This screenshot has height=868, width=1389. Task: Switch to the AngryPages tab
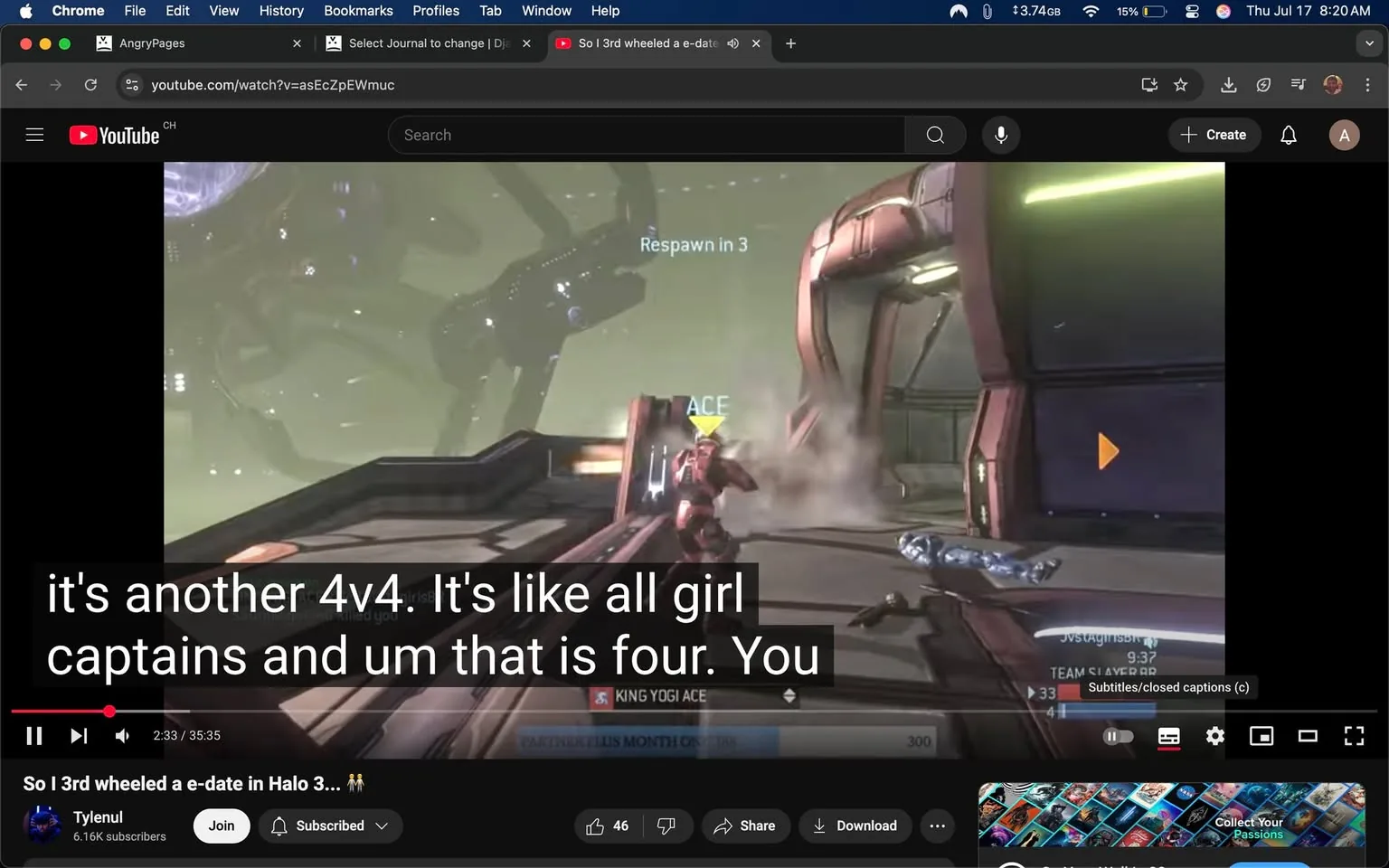[154, 42]
